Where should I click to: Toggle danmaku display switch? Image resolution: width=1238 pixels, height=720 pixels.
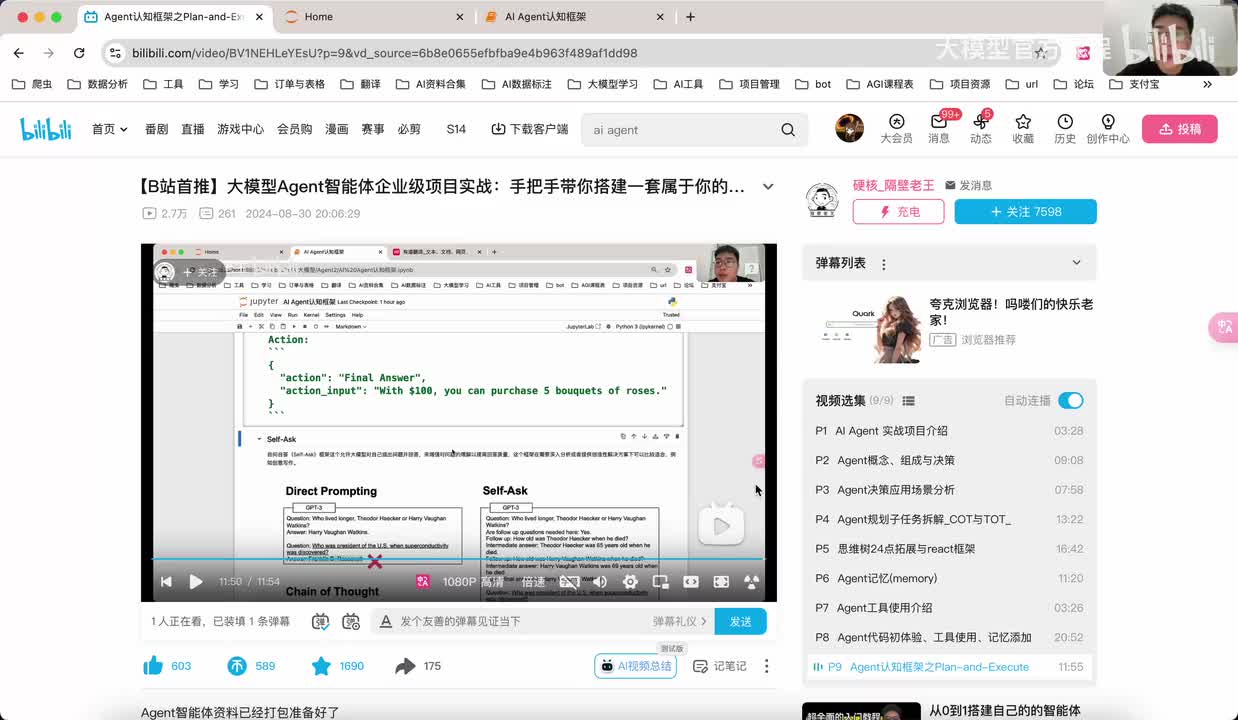[321, 621]
